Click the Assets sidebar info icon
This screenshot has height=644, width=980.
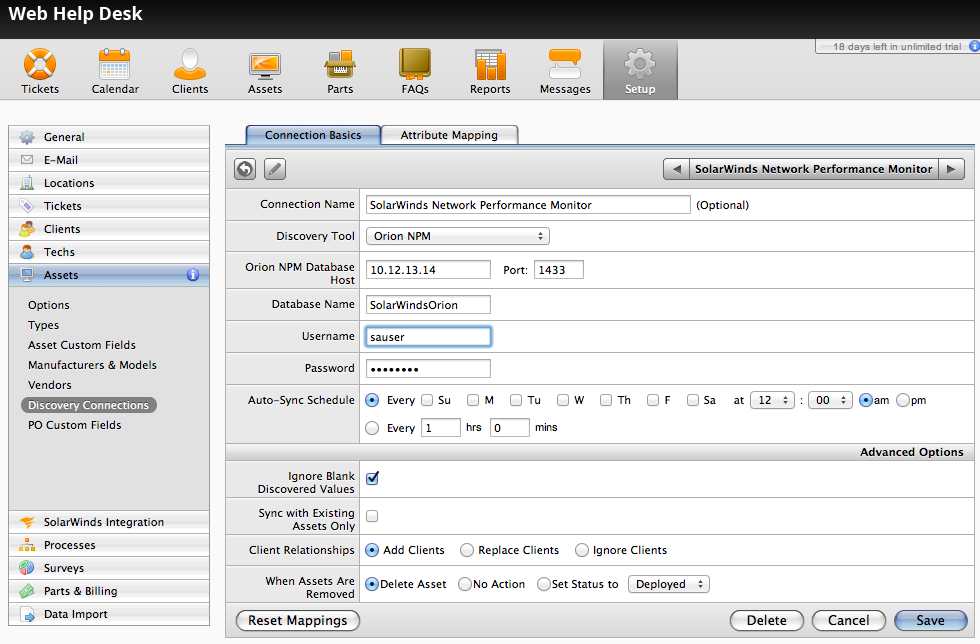click(192, 274)
